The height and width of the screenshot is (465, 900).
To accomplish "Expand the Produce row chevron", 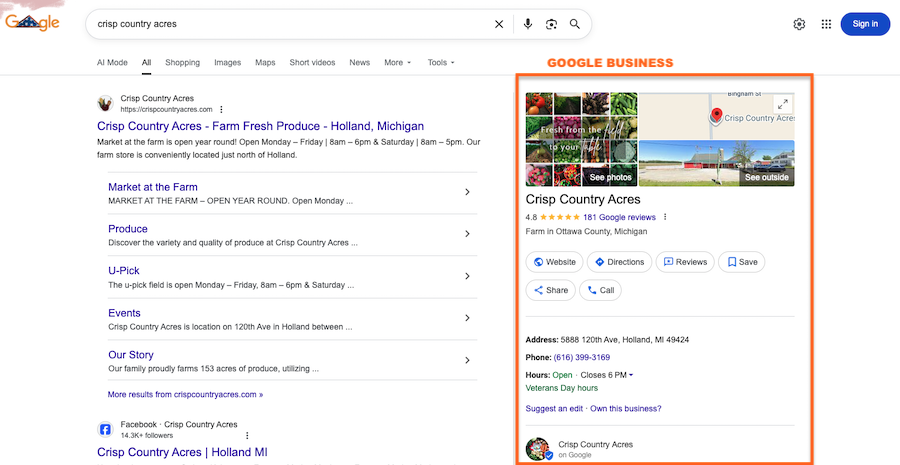I will (467, 234).
